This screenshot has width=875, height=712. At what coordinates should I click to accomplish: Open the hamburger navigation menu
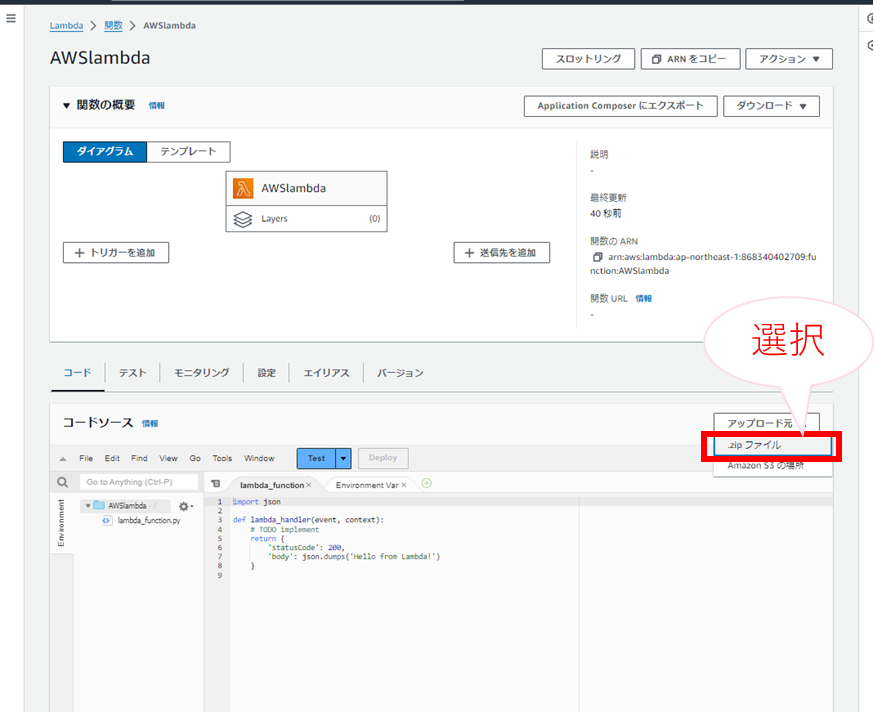point(11,18)
